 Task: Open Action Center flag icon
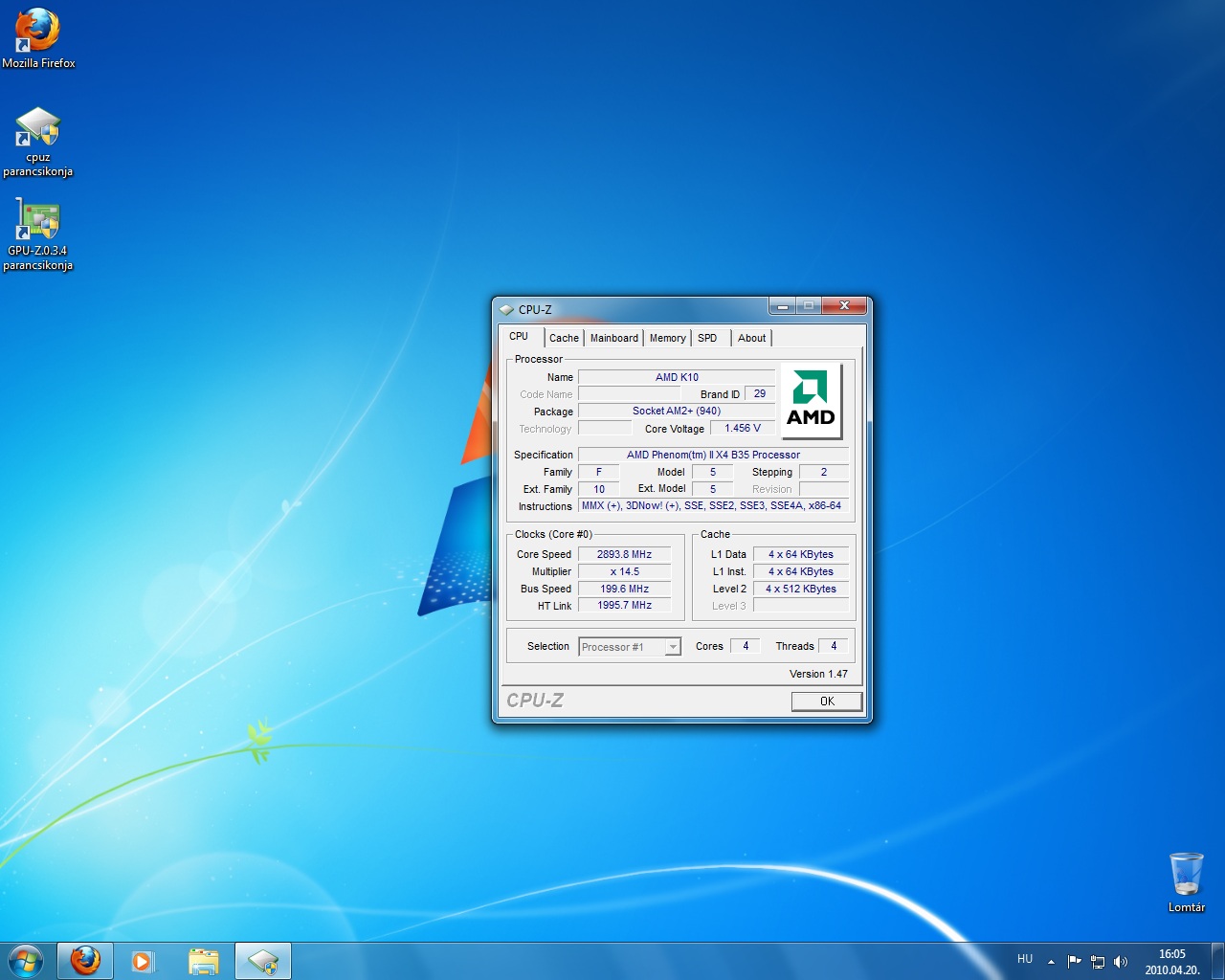point(1074,962)
